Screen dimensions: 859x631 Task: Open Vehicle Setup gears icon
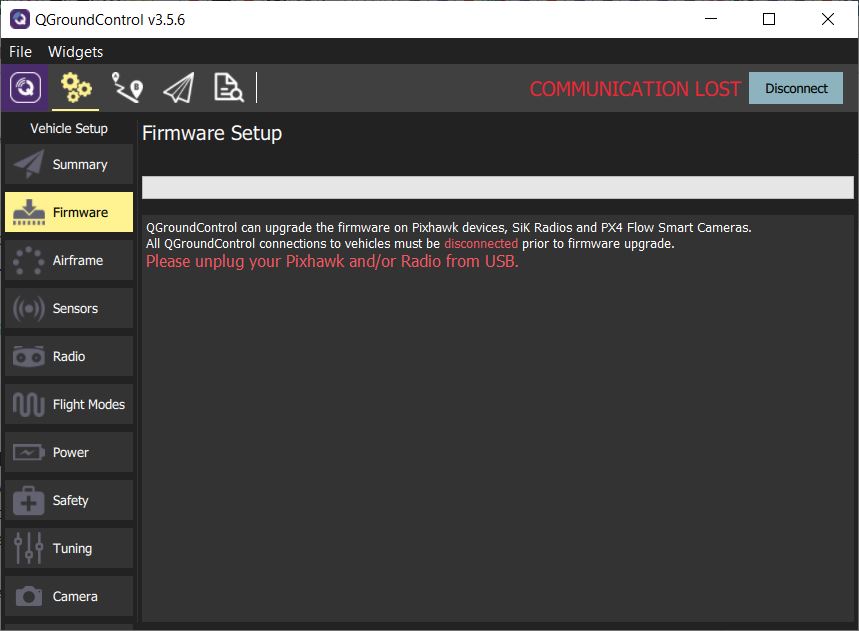pos(76,88)
